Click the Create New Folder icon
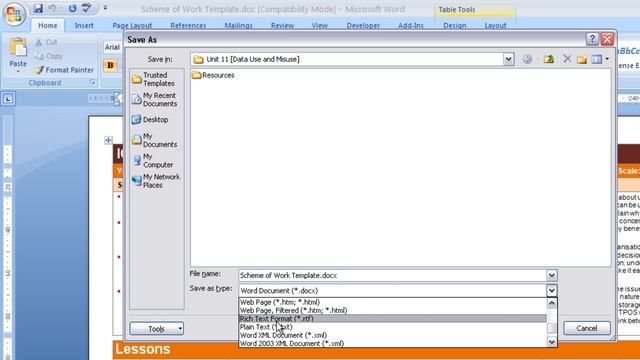The height and width of the screenshot is (360, 640). pos(582,60)
